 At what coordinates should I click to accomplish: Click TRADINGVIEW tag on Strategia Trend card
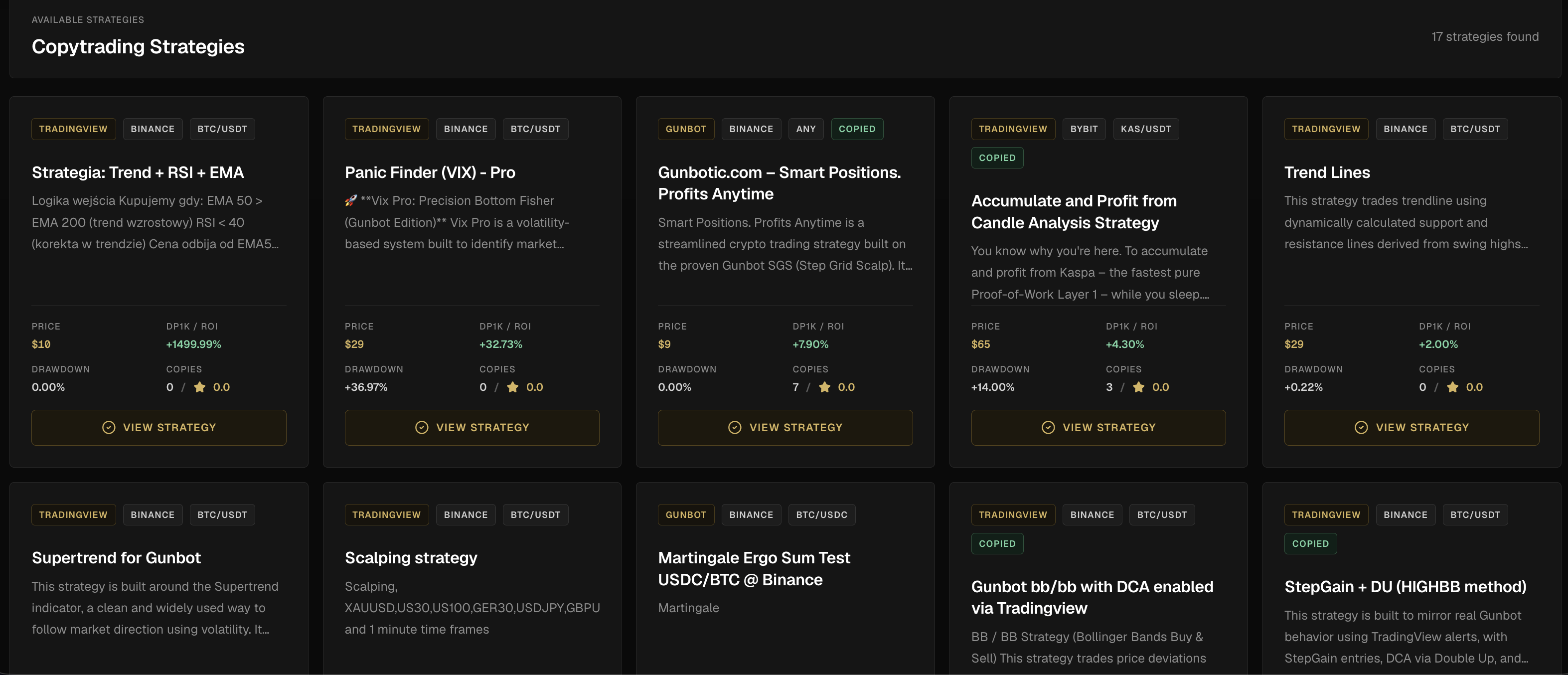click(x=73, y=129)
